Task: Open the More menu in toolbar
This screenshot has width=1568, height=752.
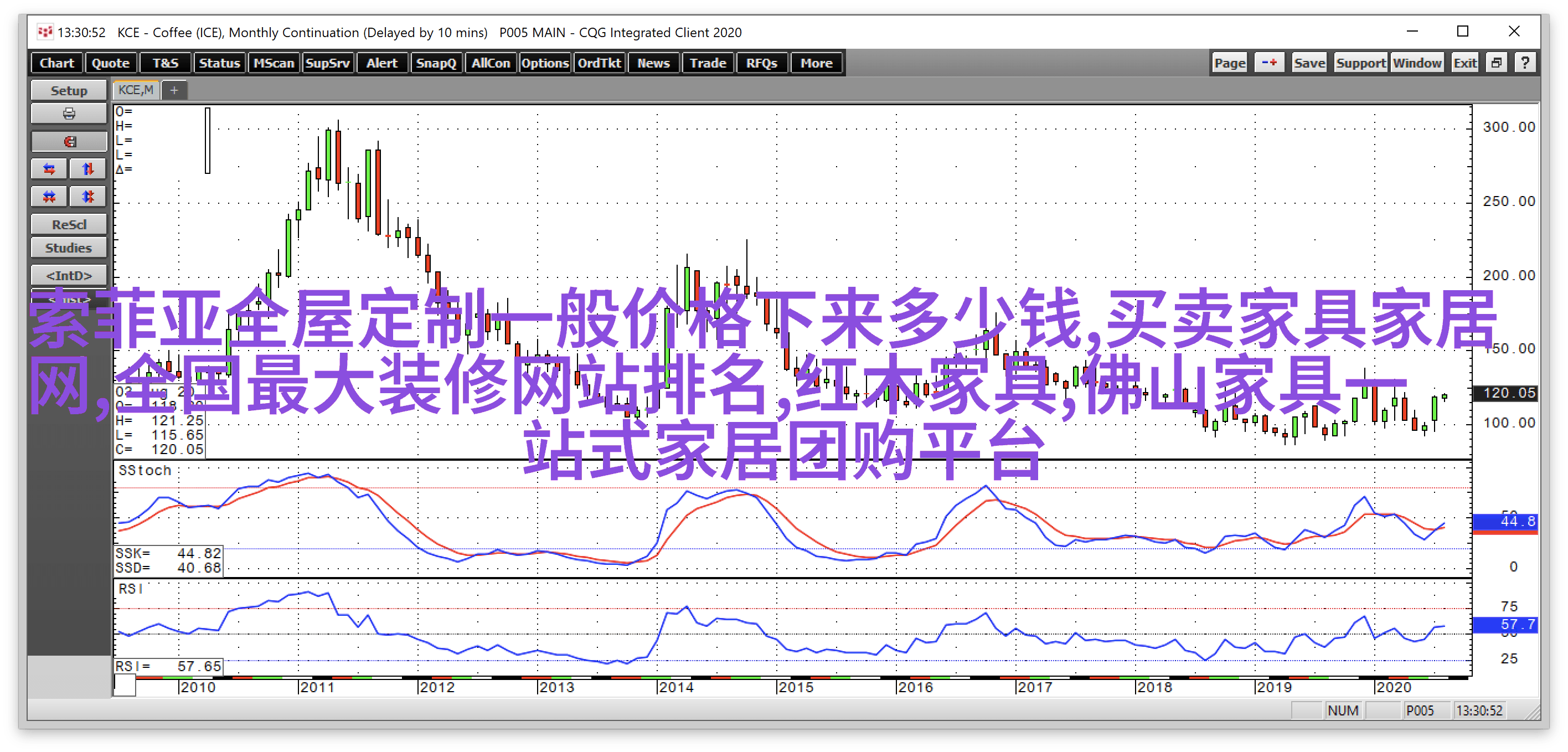Action: coord(816,63)
